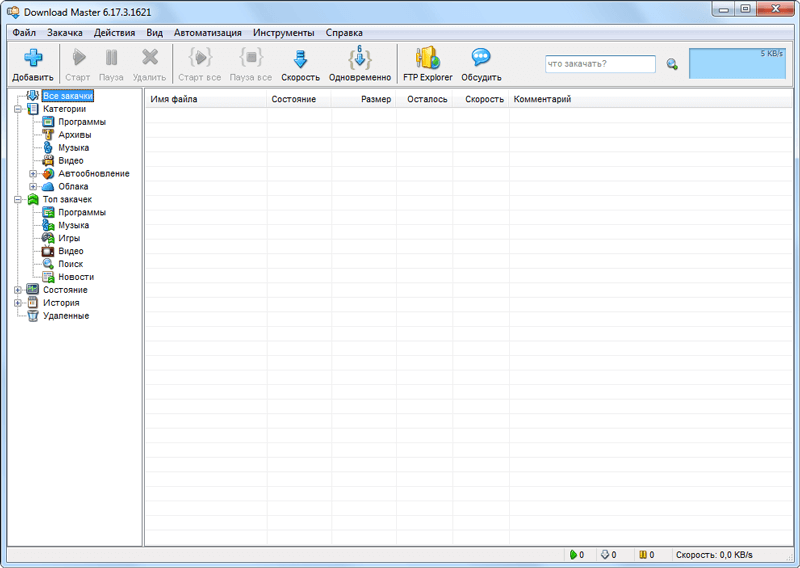This screenshot has width=800, height=568.
Task: Click Скорость: 0,0 KB/s status text
Action: click(x=714, y=555)
